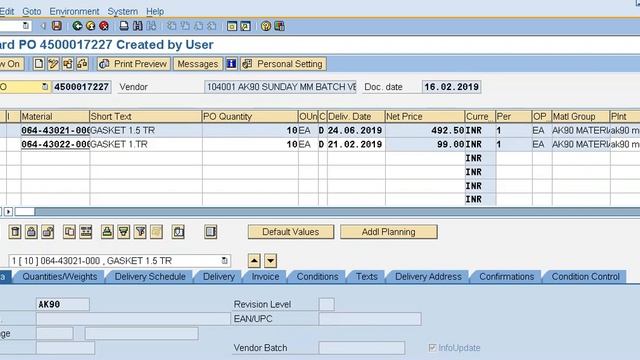Select material cell 064-43021-000

55,130
